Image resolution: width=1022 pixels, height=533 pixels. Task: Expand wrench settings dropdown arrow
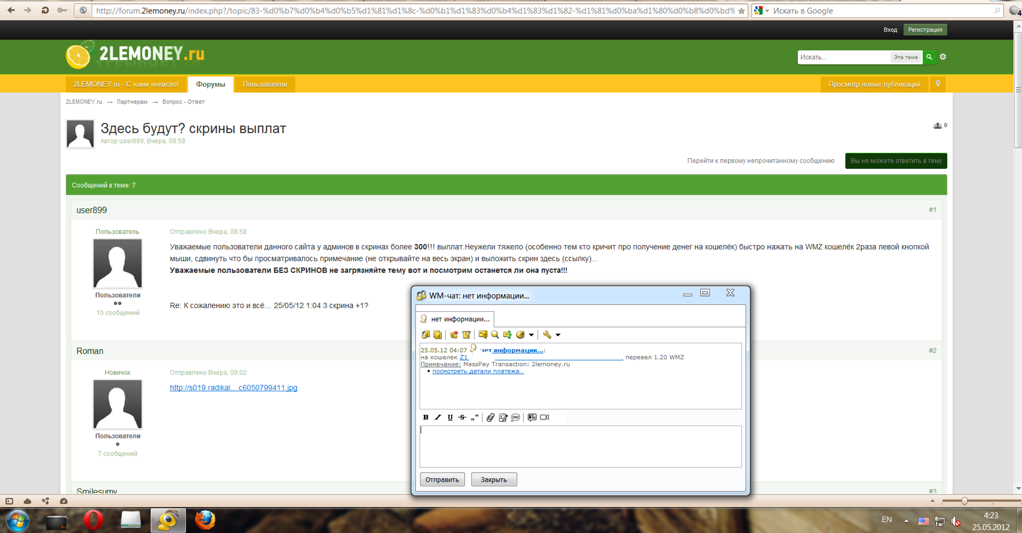558,335
